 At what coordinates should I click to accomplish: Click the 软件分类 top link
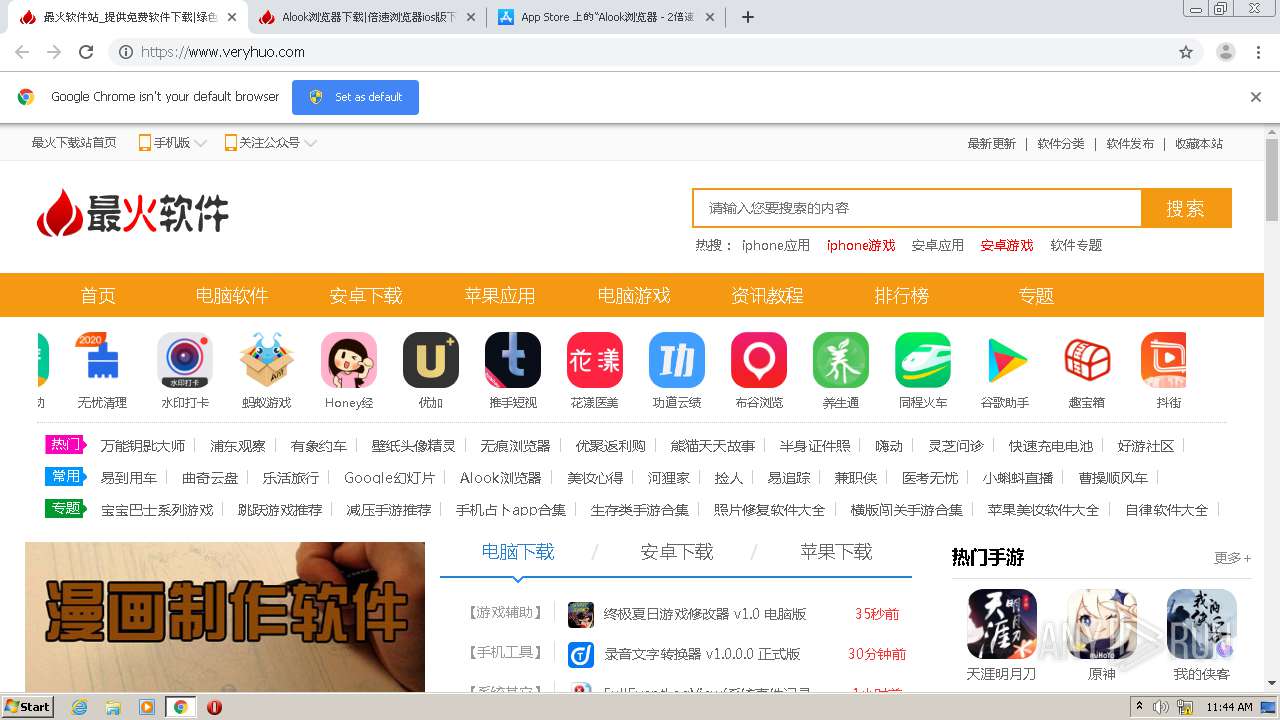[x=1061, y=143]
